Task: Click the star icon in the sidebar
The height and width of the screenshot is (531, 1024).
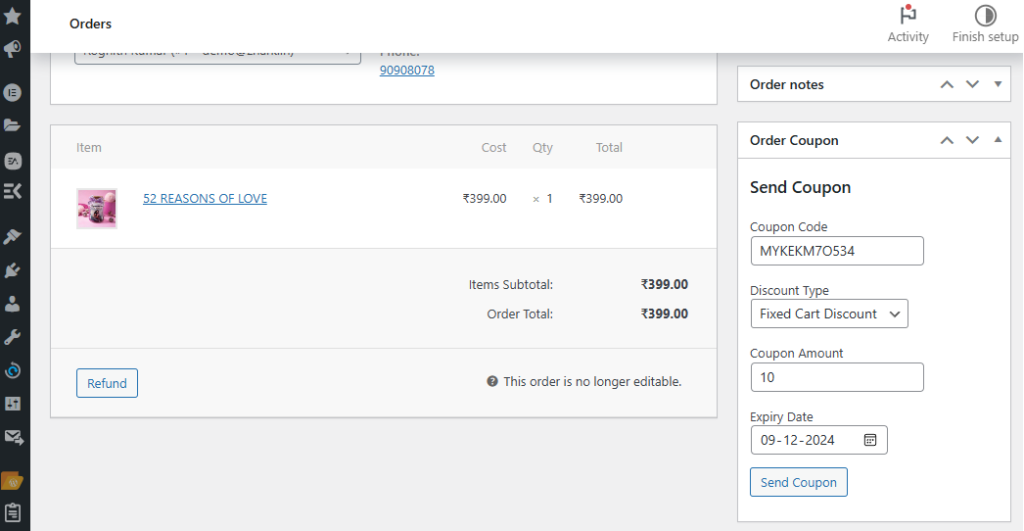Action: (13, 16)
